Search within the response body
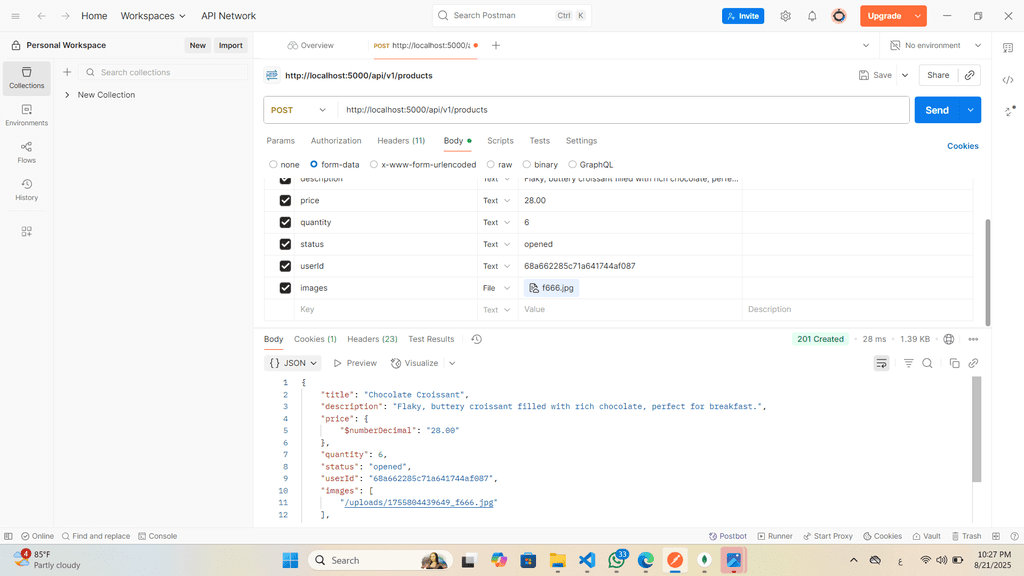The height and width of the screenshot is (576, 1024). click(927, 363)
